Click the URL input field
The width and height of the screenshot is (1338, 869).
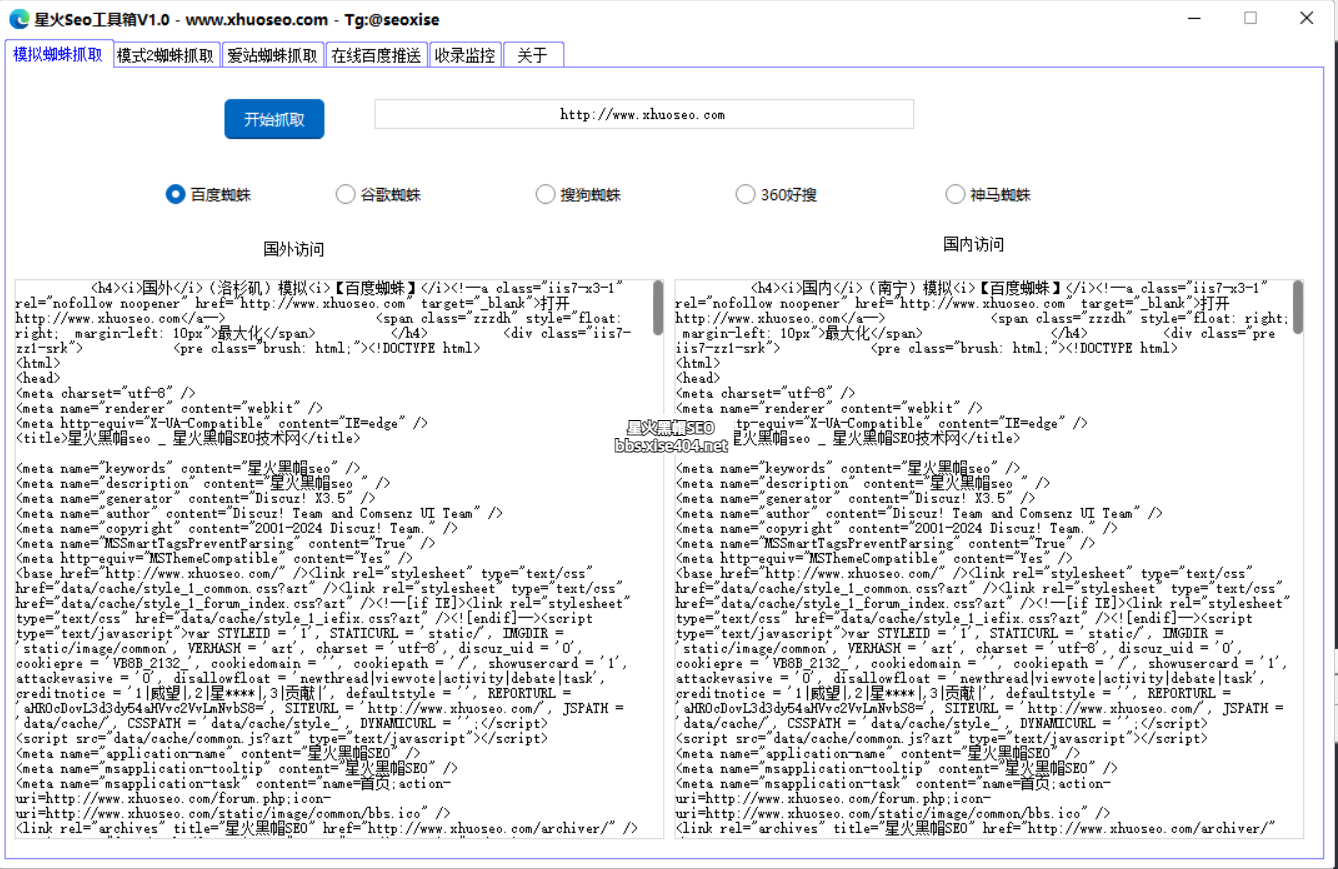tap(644, 114)
